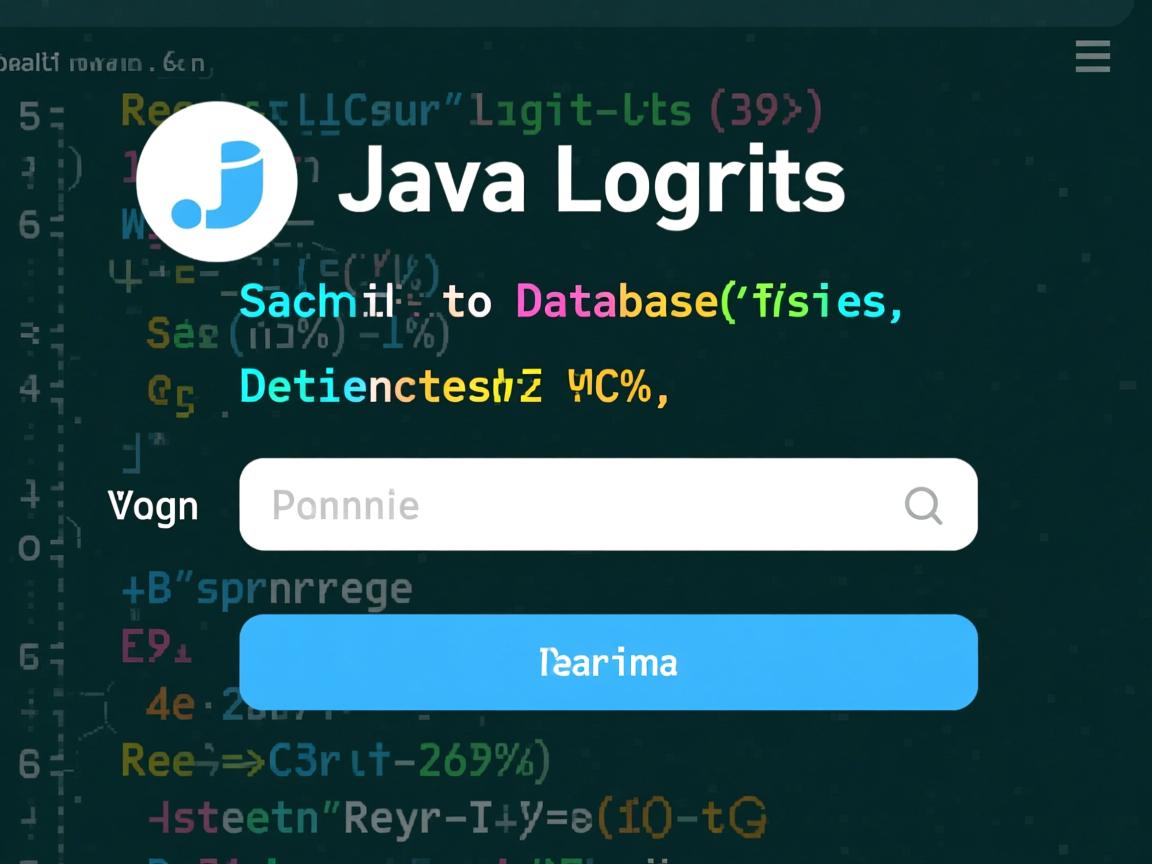Click the magnifying glass search icon
The height and width of the screenshot is (864, 1152).
pos(923,507)
